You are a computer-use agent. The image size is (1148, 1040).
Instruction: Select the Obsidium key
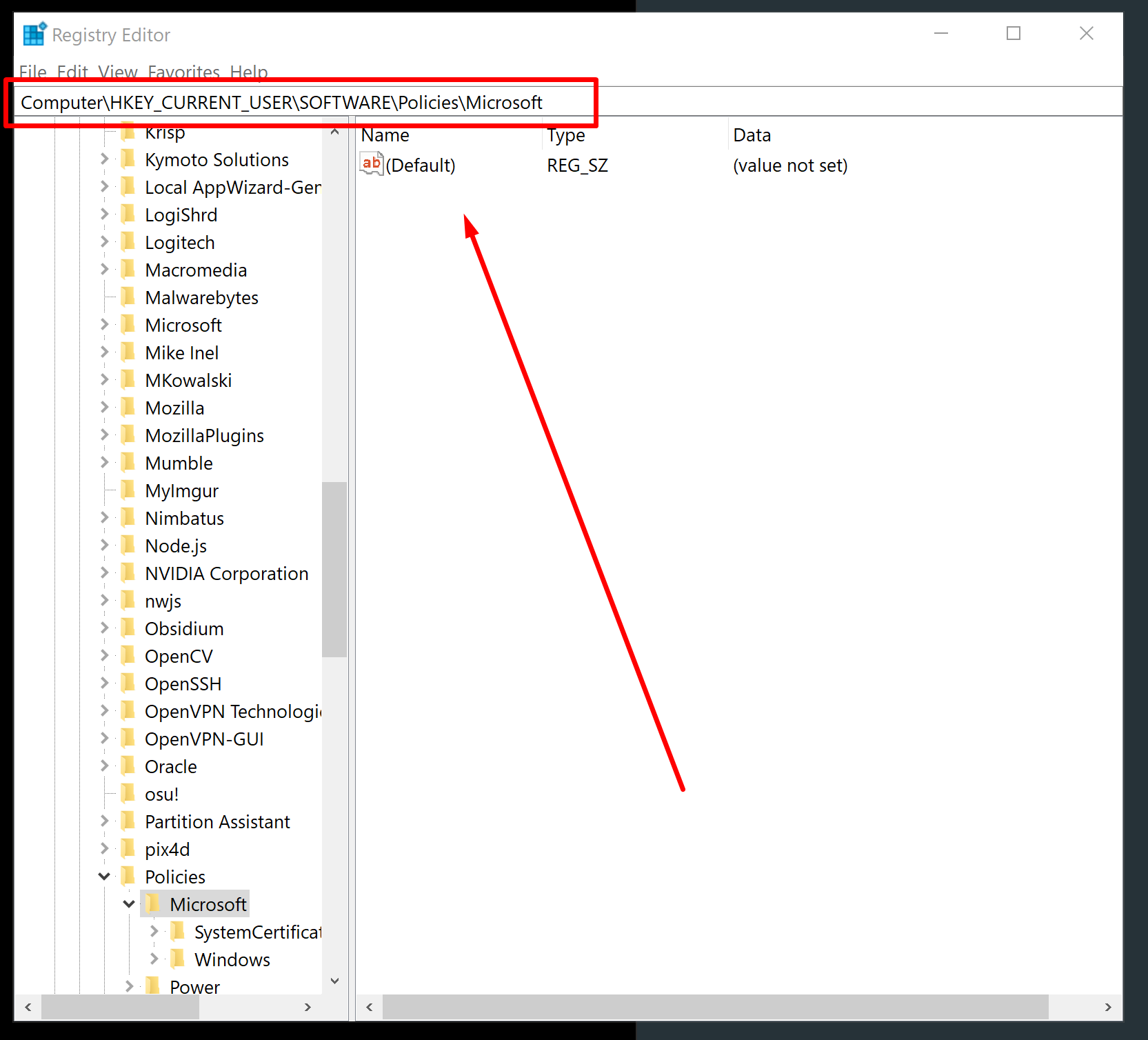pyautogui.click(x=184, y=629)
